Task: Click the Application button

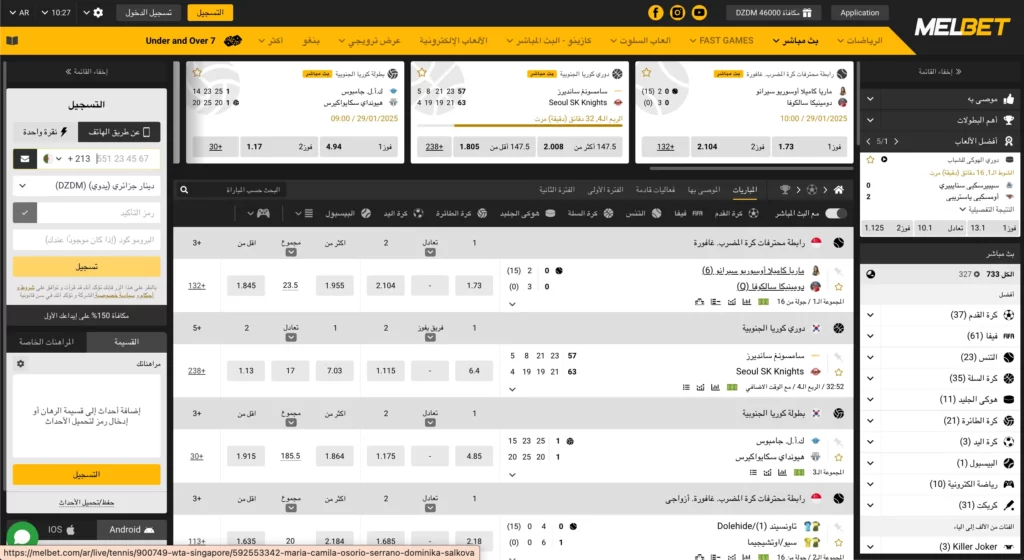Action: pos(859,12)
